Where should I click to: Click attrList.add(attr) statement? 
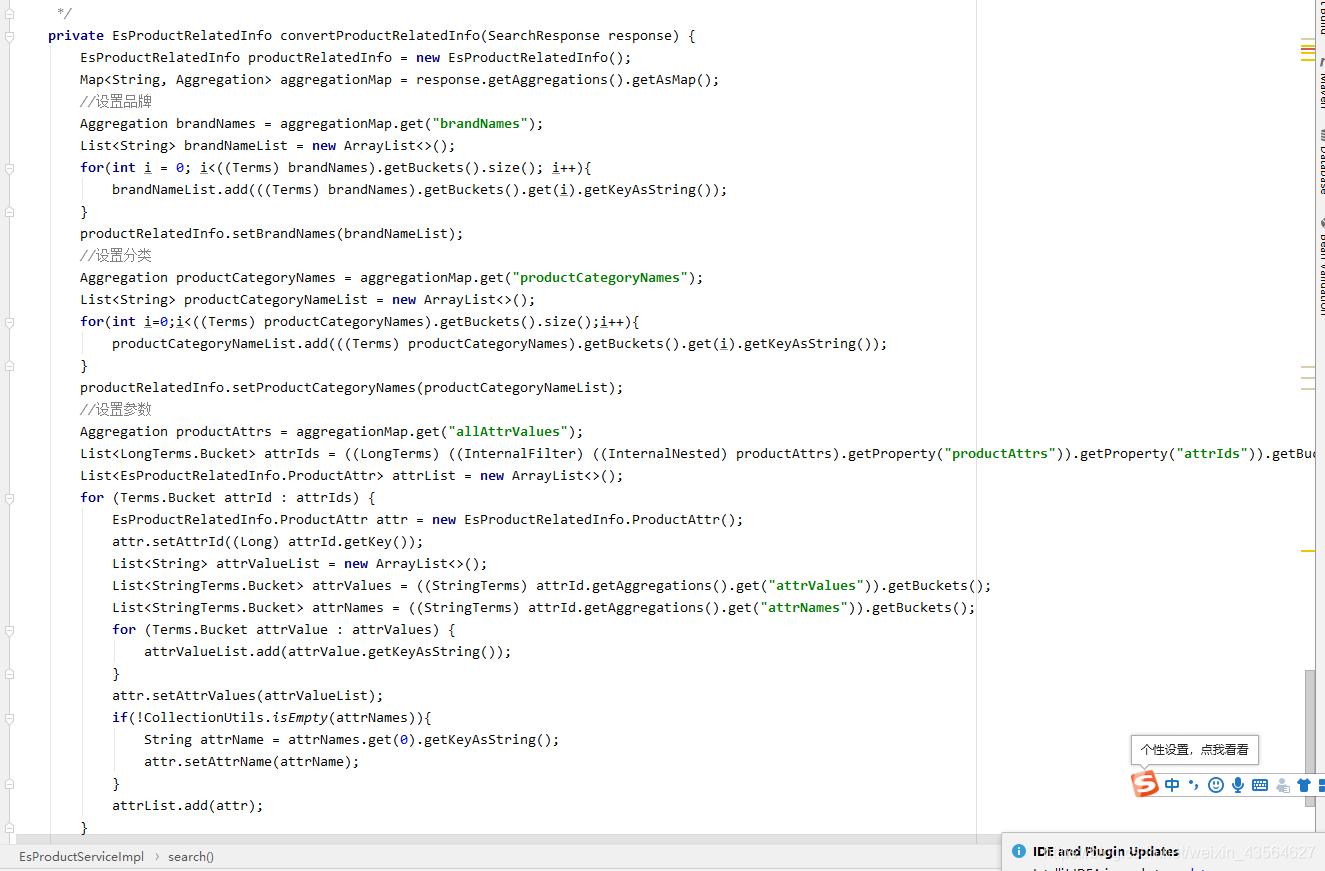(188, 806)
